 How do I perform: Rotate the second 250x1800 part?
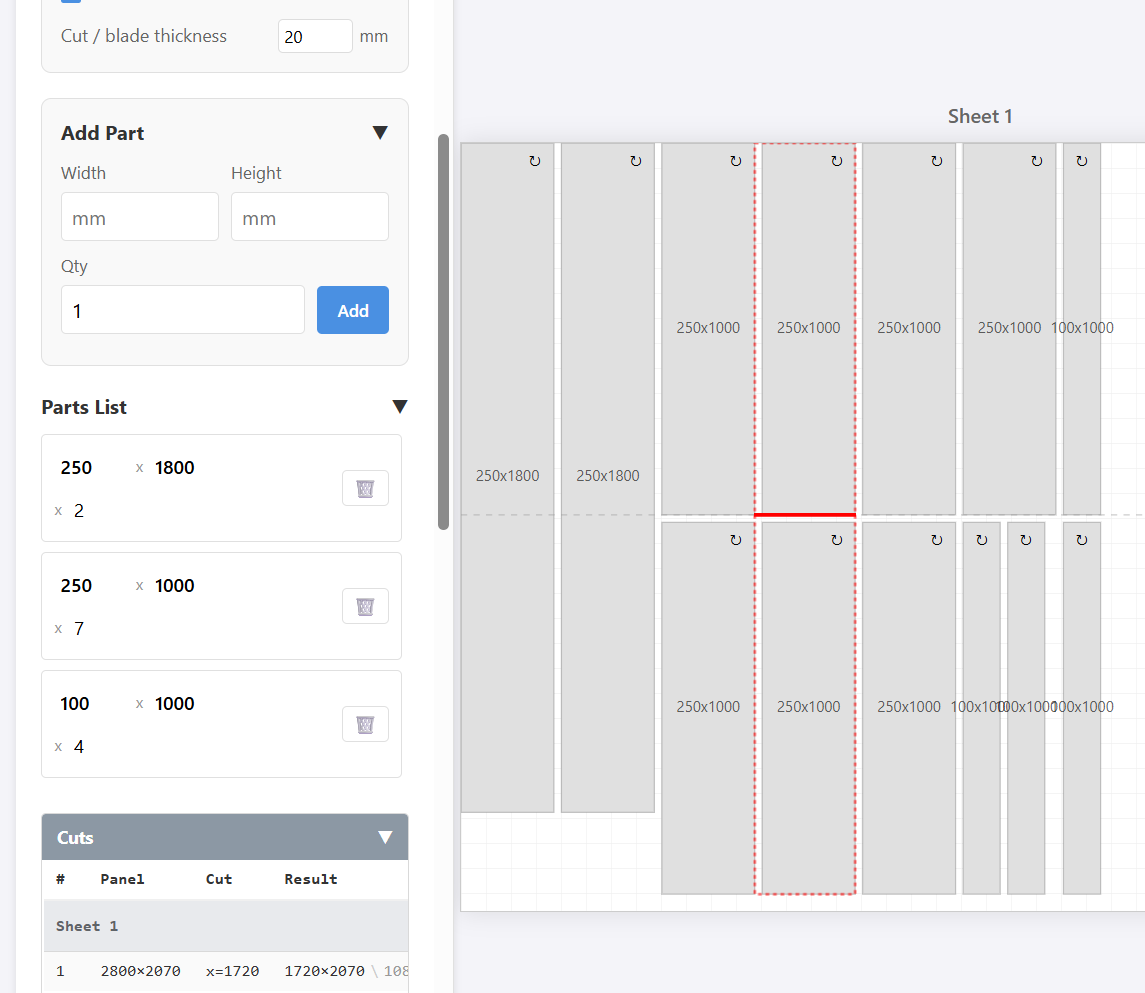(x=636, y=161)
